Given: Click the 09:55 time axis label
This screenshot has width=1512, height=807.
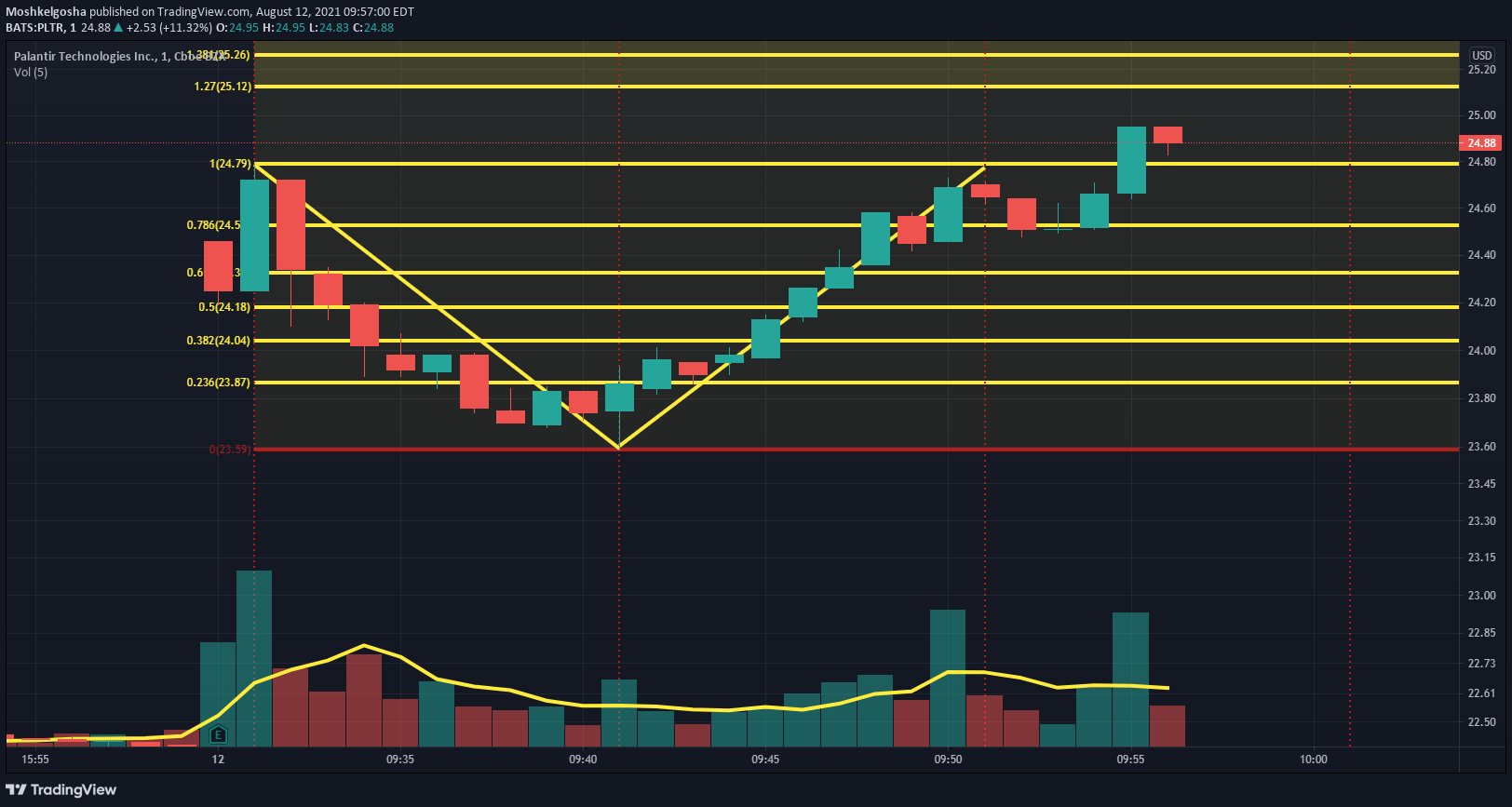Looking at the screenshot, I should point(1130,760).
